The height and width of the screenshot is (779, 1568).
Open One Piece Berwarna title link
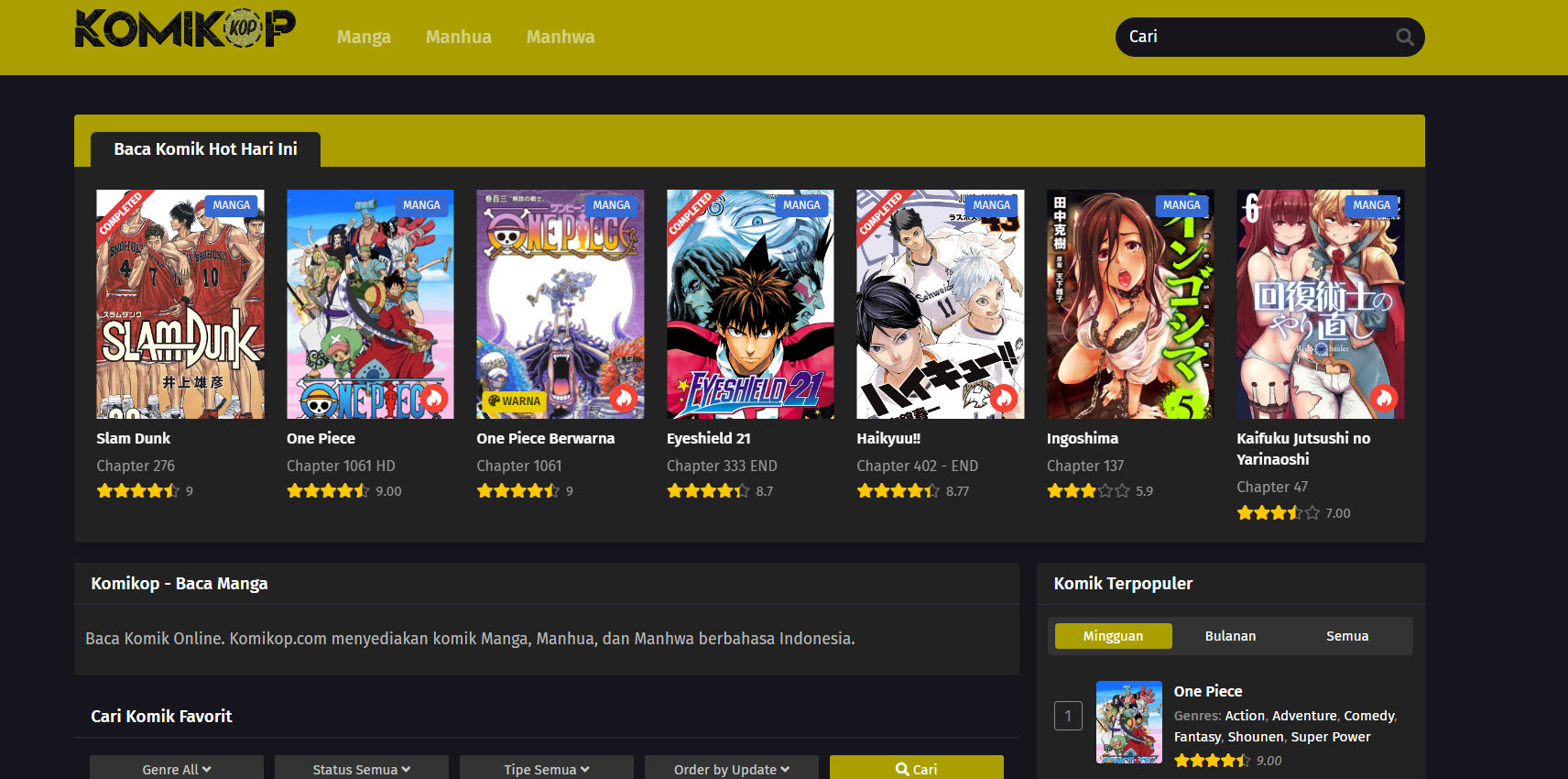click(x=546, y=438)
